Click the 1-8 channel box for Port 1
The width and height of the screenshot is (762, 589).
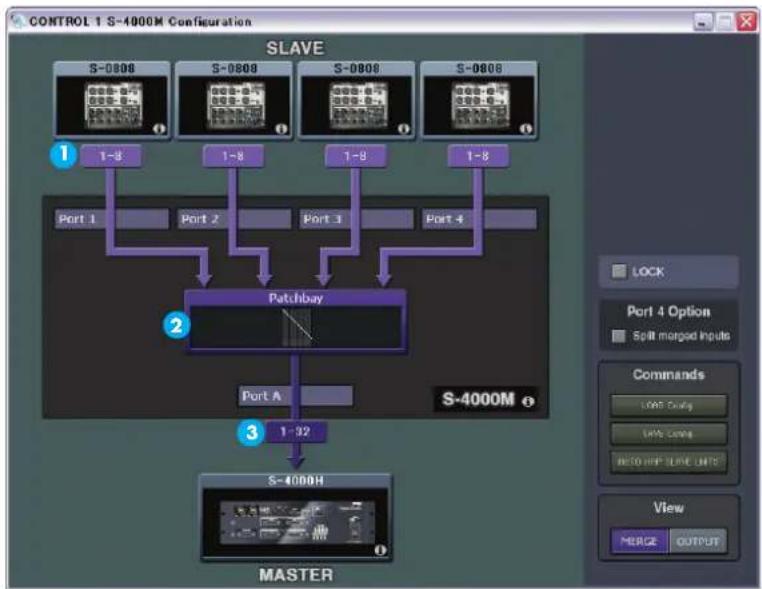pyautogui.click(x=111, y=156)
